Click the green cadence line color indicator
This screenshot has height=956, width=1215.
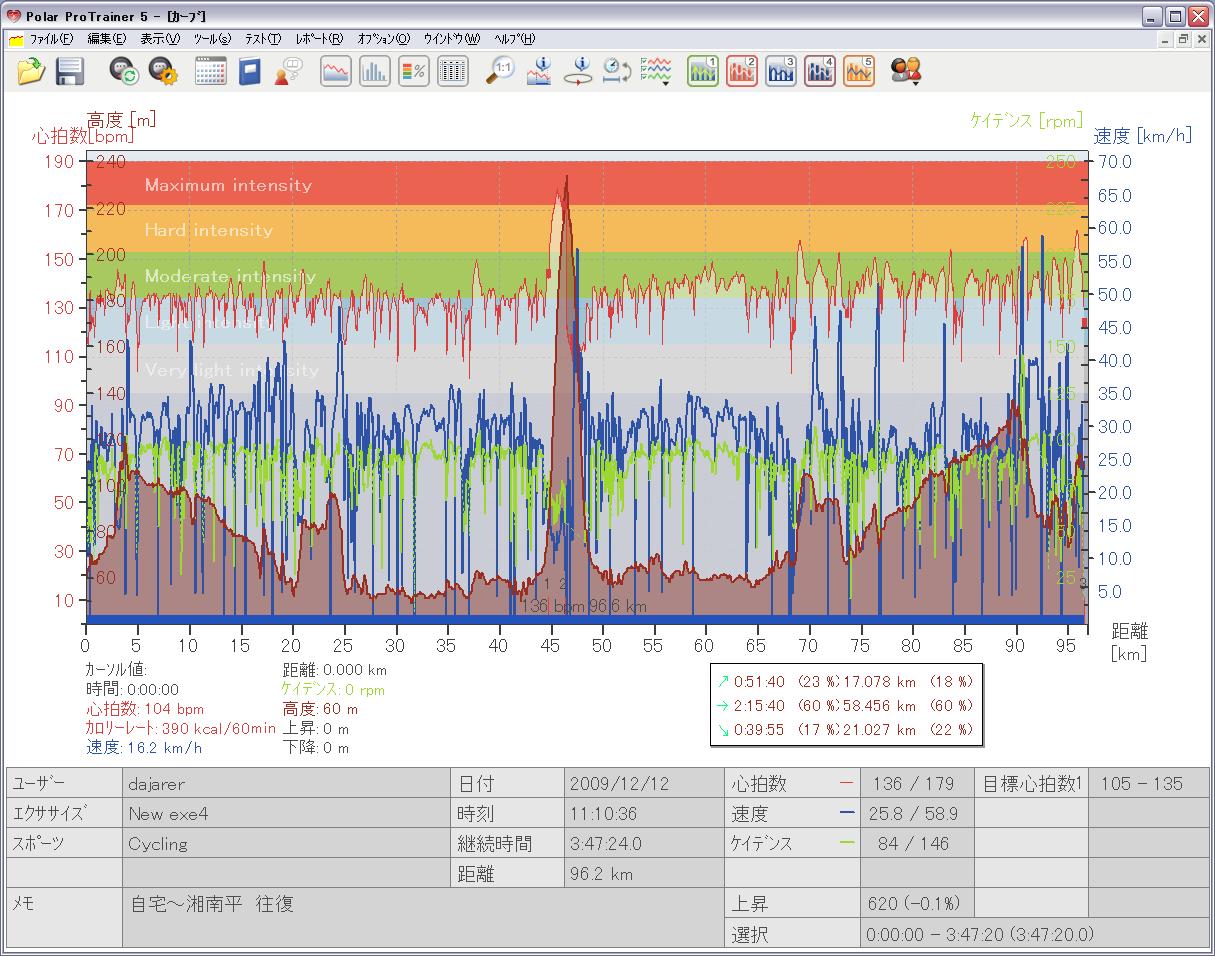(848, 843)
